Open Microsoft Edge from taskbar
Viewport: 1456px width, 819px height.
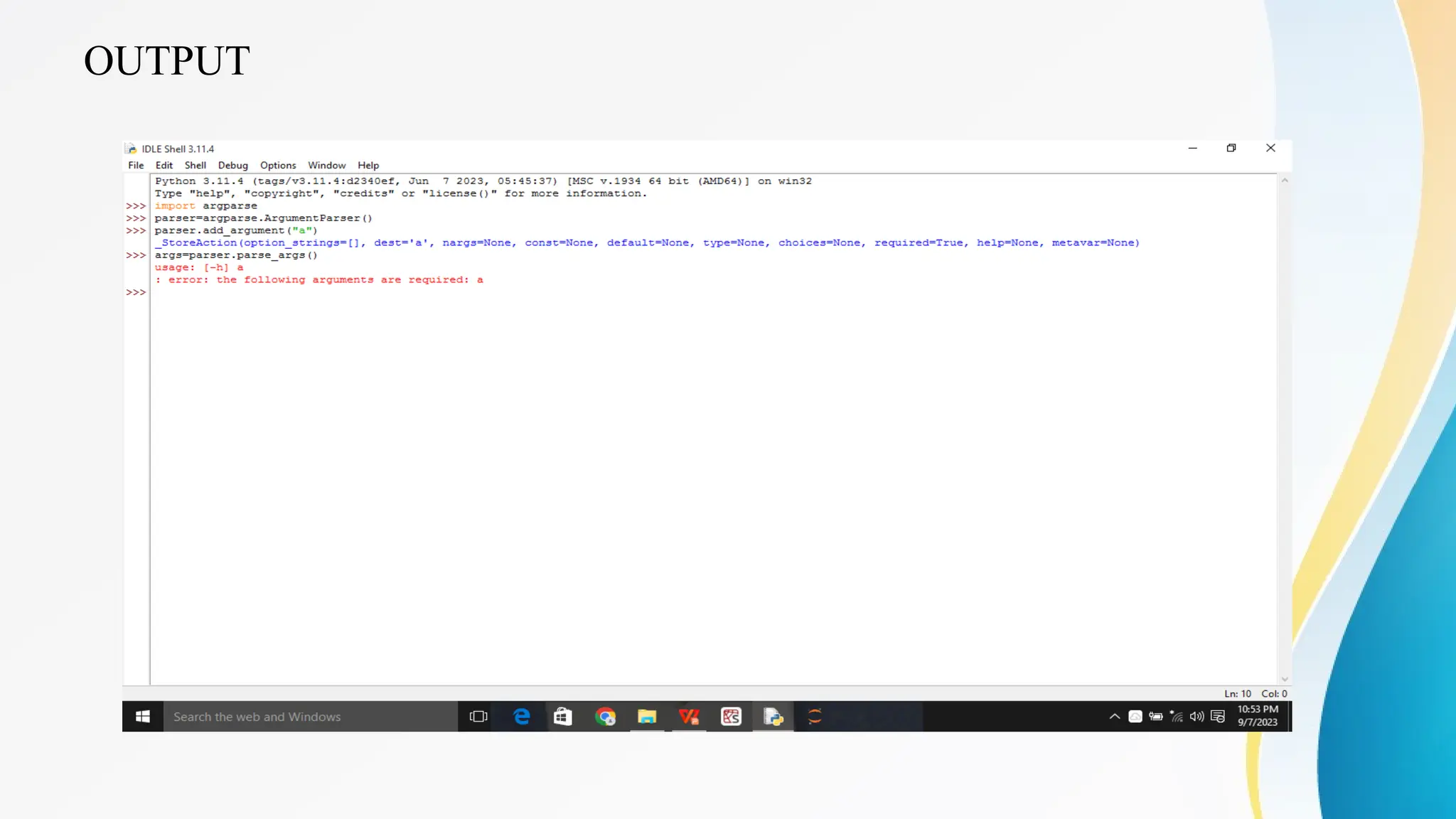click(x=521, y=717)
